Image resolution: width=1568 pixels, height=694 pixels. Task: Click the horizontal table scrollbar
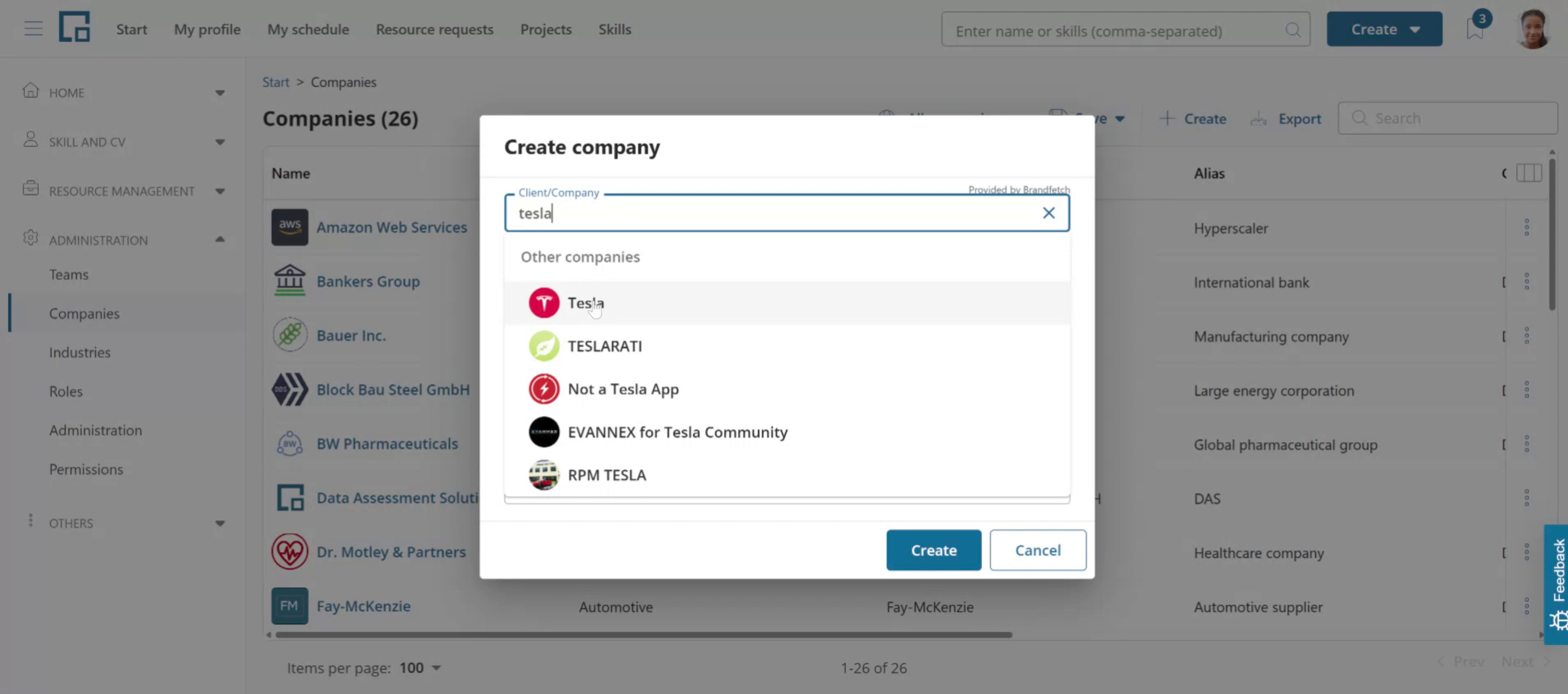coord(644,635)
